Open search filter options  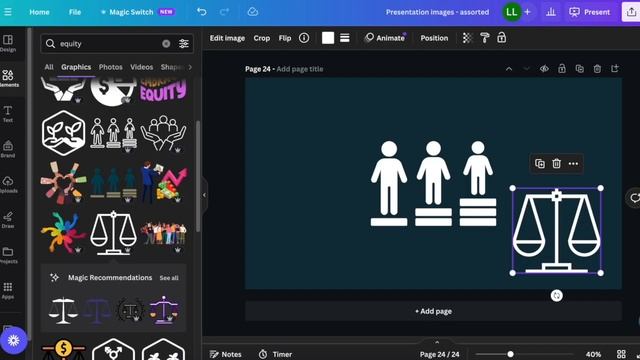tap(184, 44)
